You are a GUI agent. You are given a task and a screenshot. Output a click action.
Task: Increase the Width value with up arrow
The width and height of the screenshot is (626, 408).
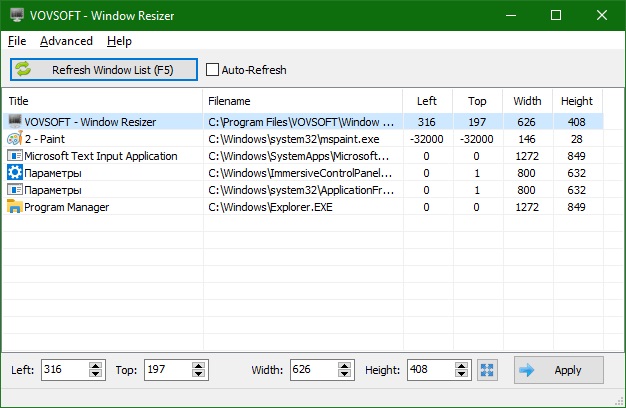[x=344, y=366]
